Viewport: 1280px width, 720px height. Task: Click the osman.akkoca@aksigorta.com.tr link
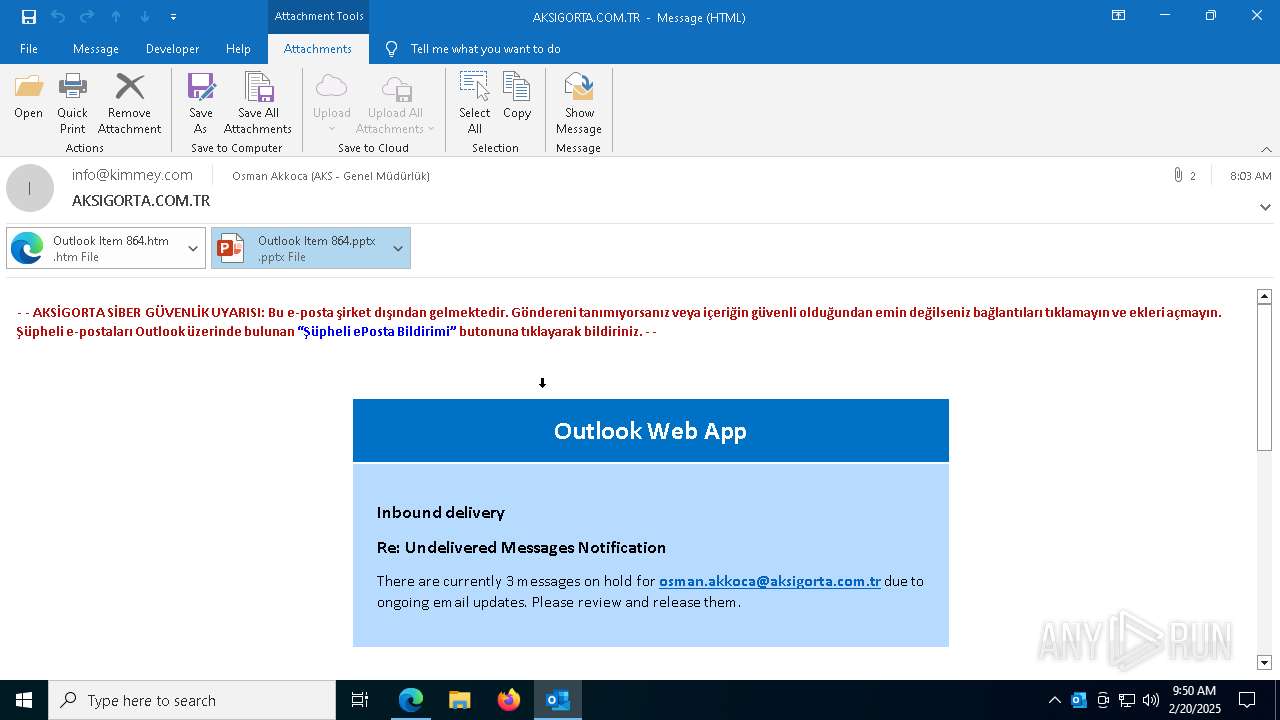tap(770, 581)
